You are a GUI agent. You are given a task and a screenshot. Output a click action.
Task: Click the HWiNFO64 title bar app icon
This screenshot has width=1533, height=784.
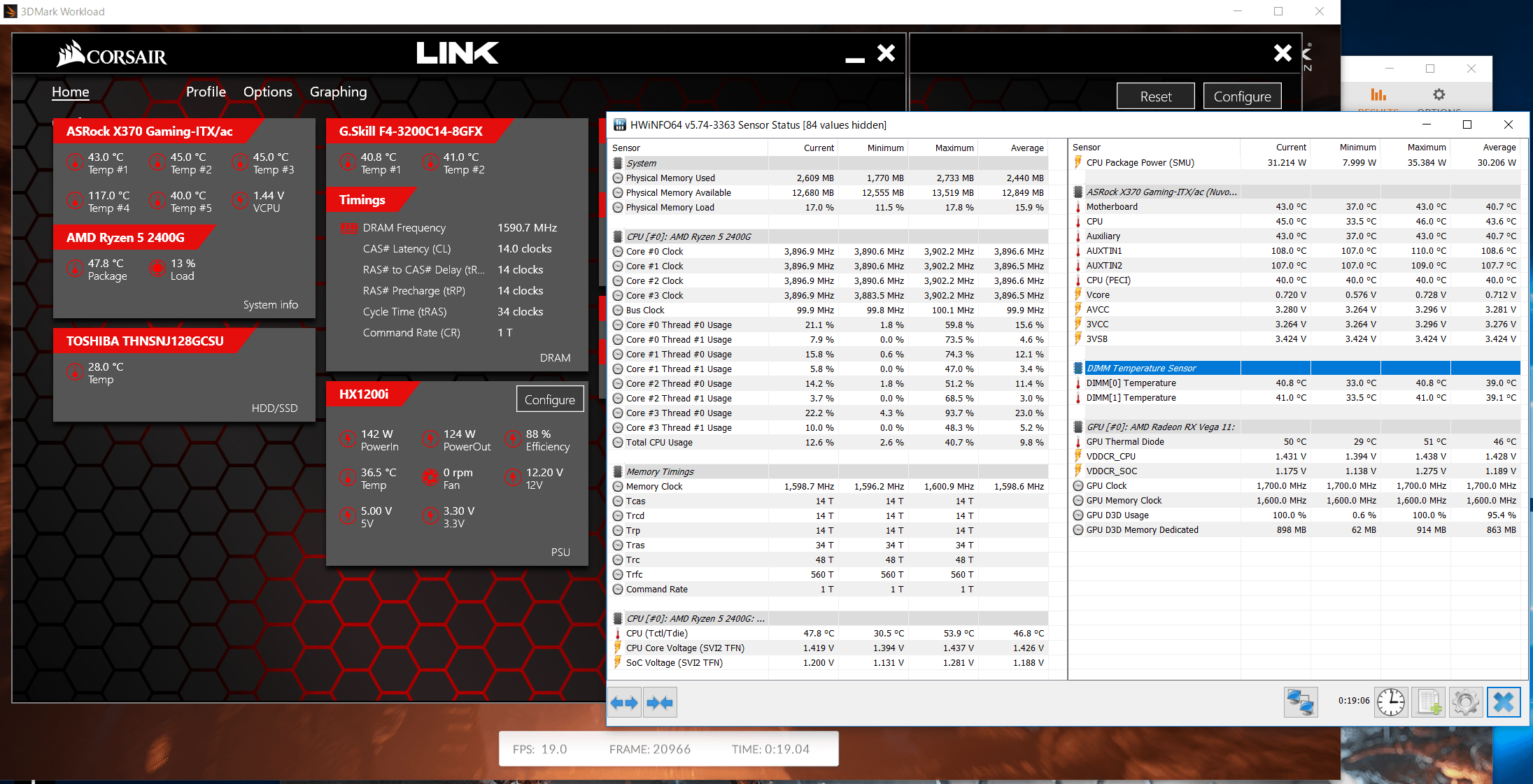619,125
